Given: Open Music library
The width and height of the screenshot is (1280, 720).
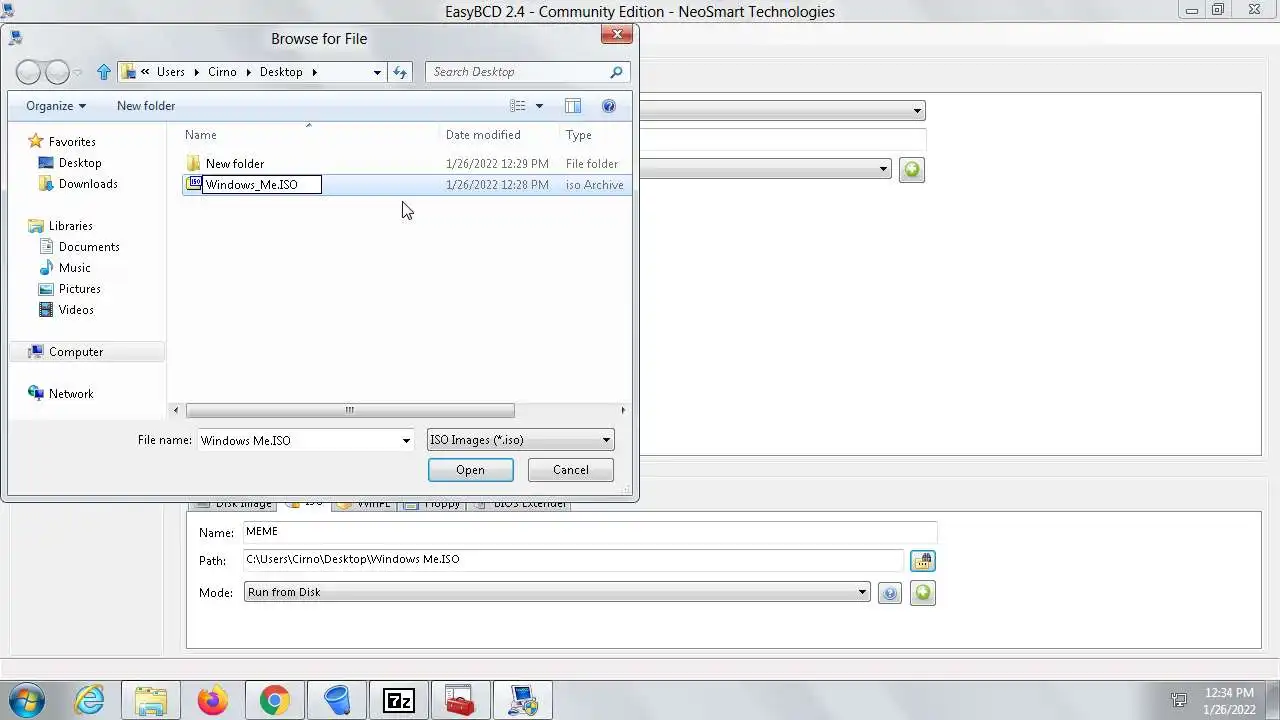Looking at the screenshot, I should (74, 268).
